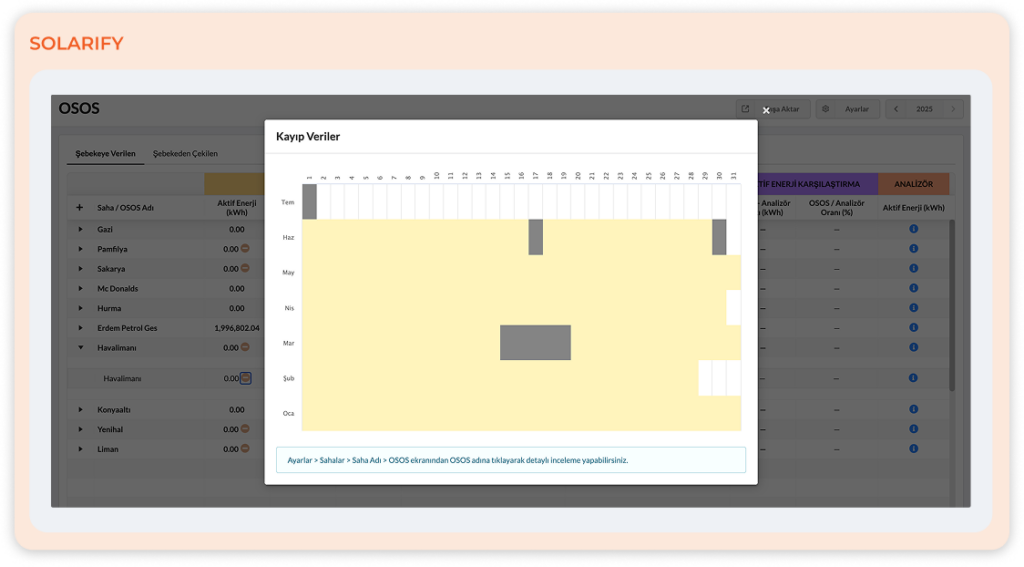Click the value 1,996,802.04
The height and width of the screenshot is (567, 1024).
236,328
